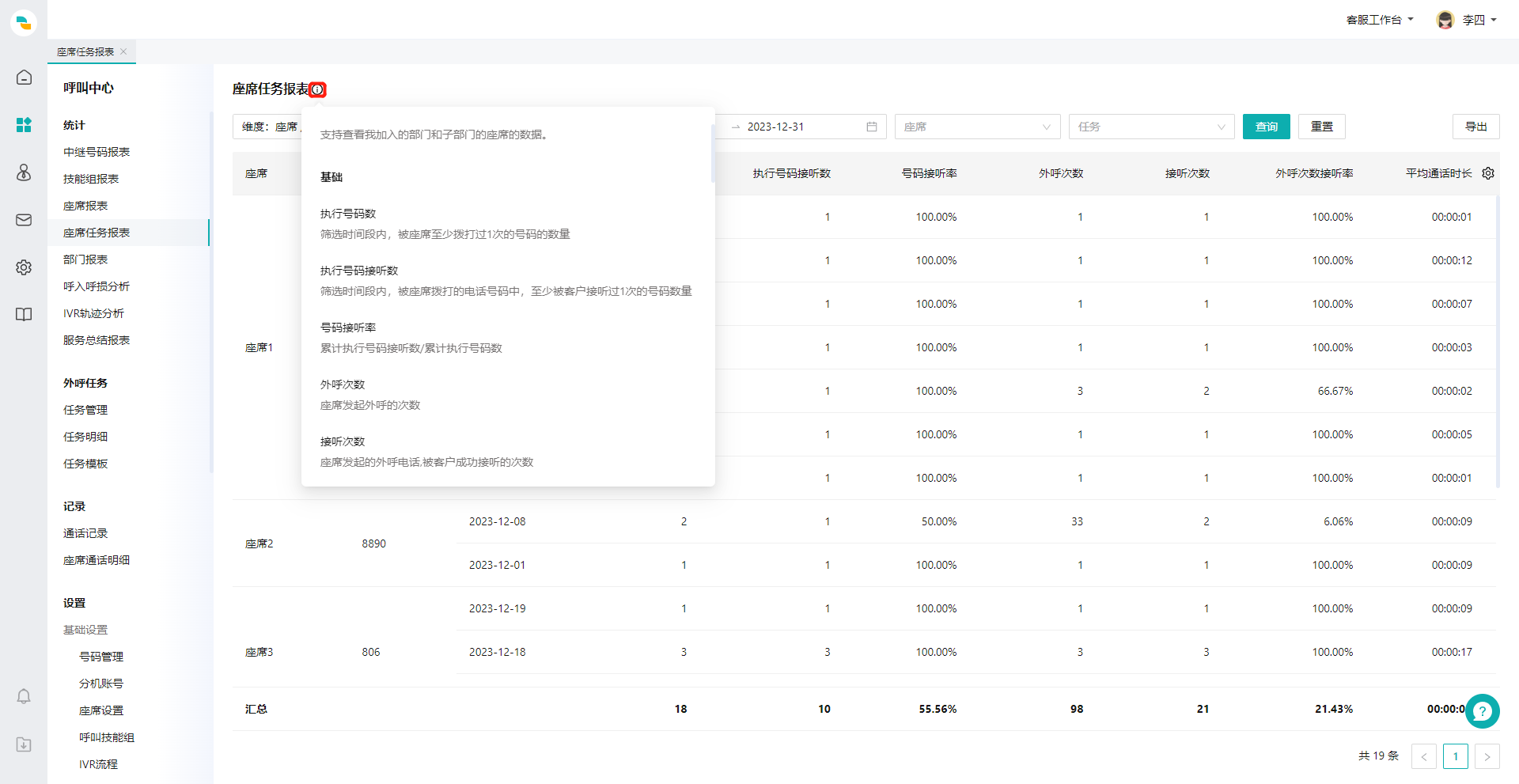Expand the 李四 account menu

pos(1479,20)
